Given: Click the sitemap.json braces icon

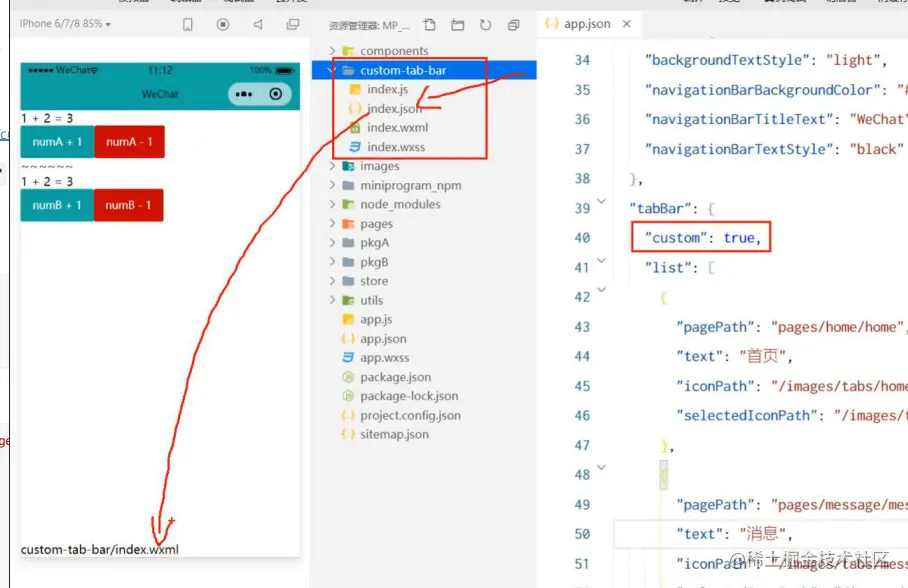Looking at the screenshot, I should pyautogui.click(x=348, y=434).
